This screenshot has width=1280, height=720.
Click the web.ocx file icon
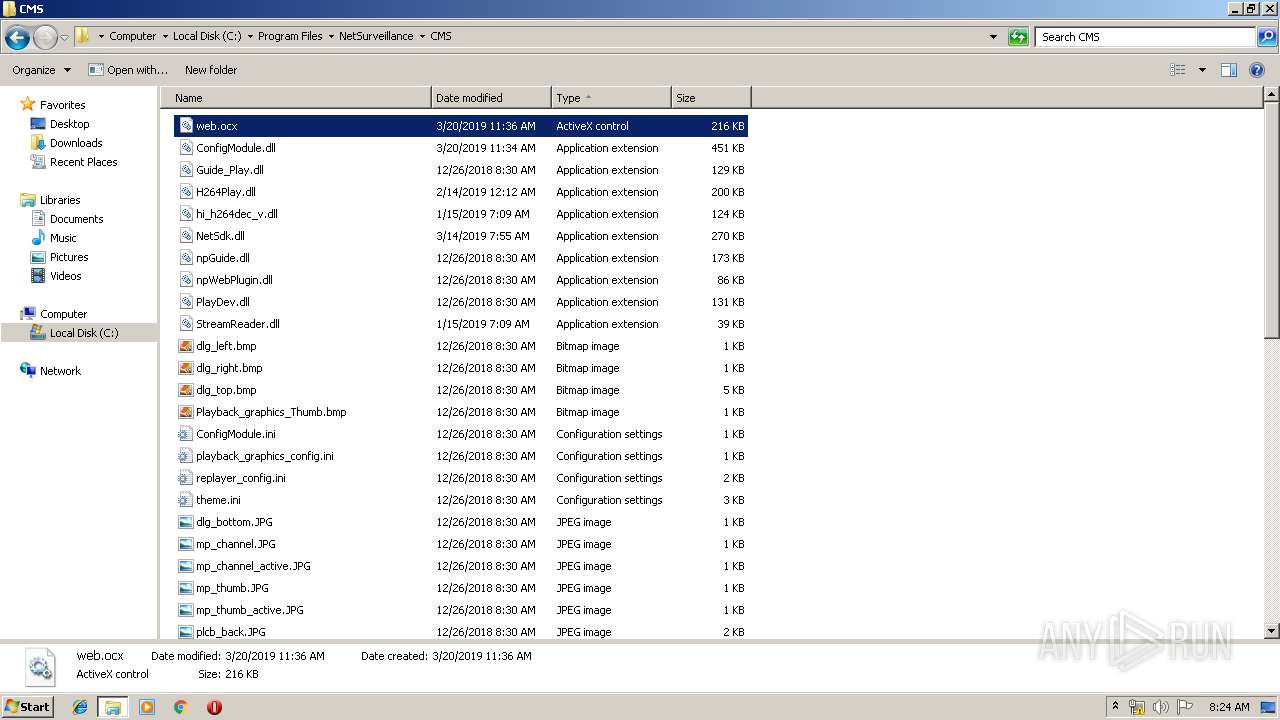click(185, 126)
